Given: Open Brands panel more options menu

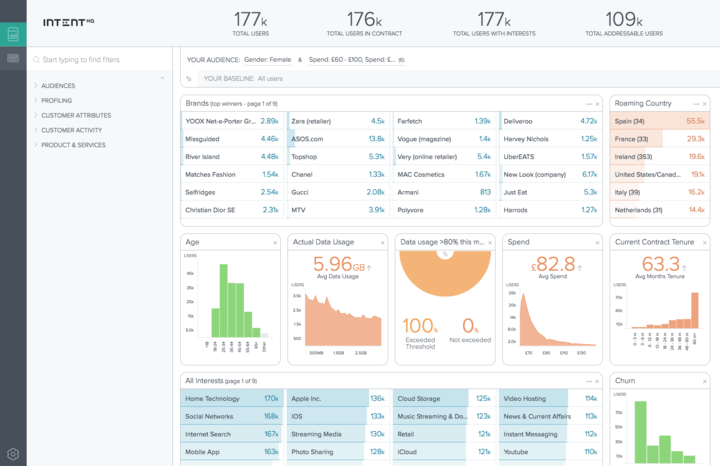Looking at the screenshot, I should [589, 104].
